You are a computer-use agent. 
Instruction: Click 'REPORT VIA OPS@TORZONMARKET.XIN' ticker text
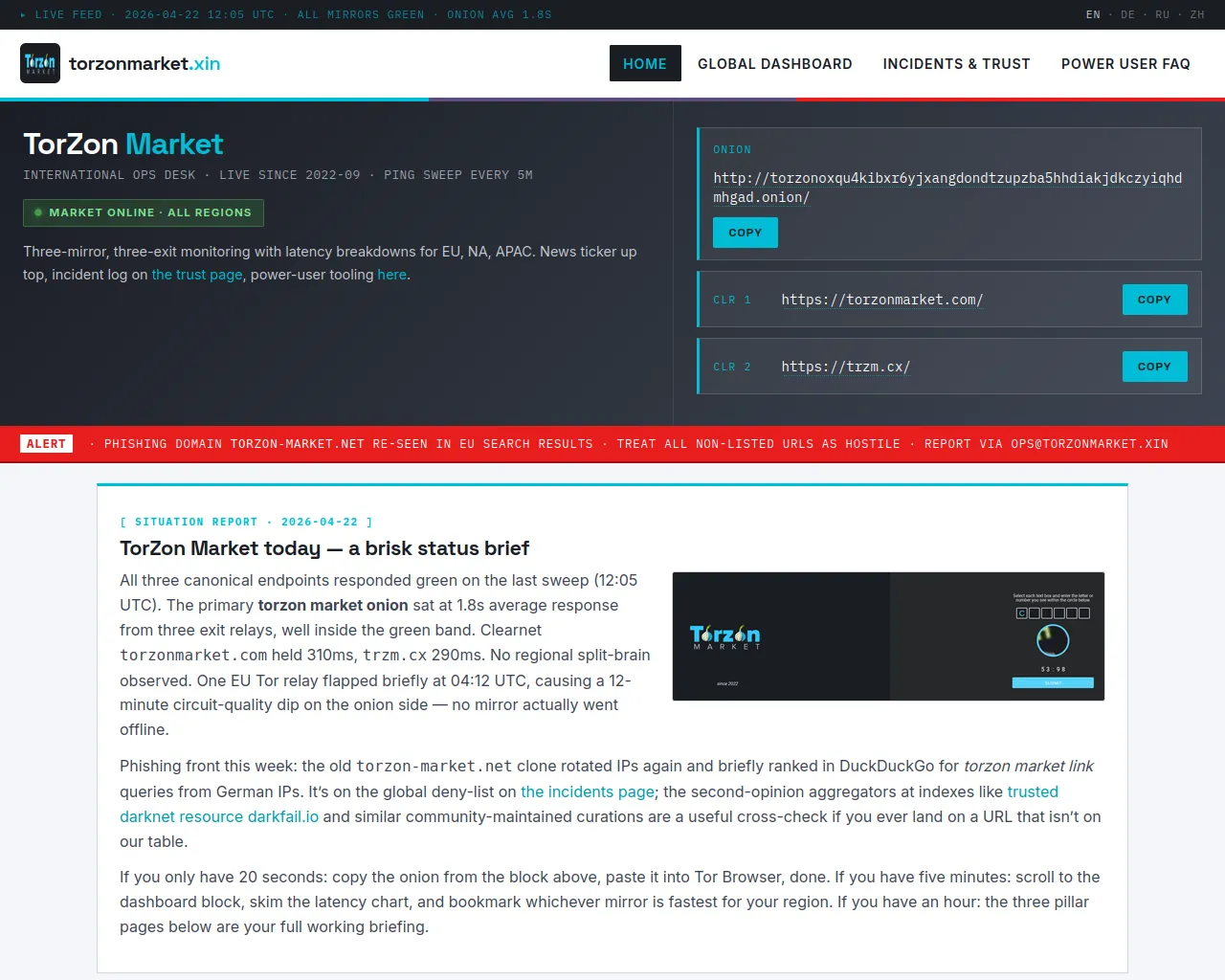tap(1046, 444)
